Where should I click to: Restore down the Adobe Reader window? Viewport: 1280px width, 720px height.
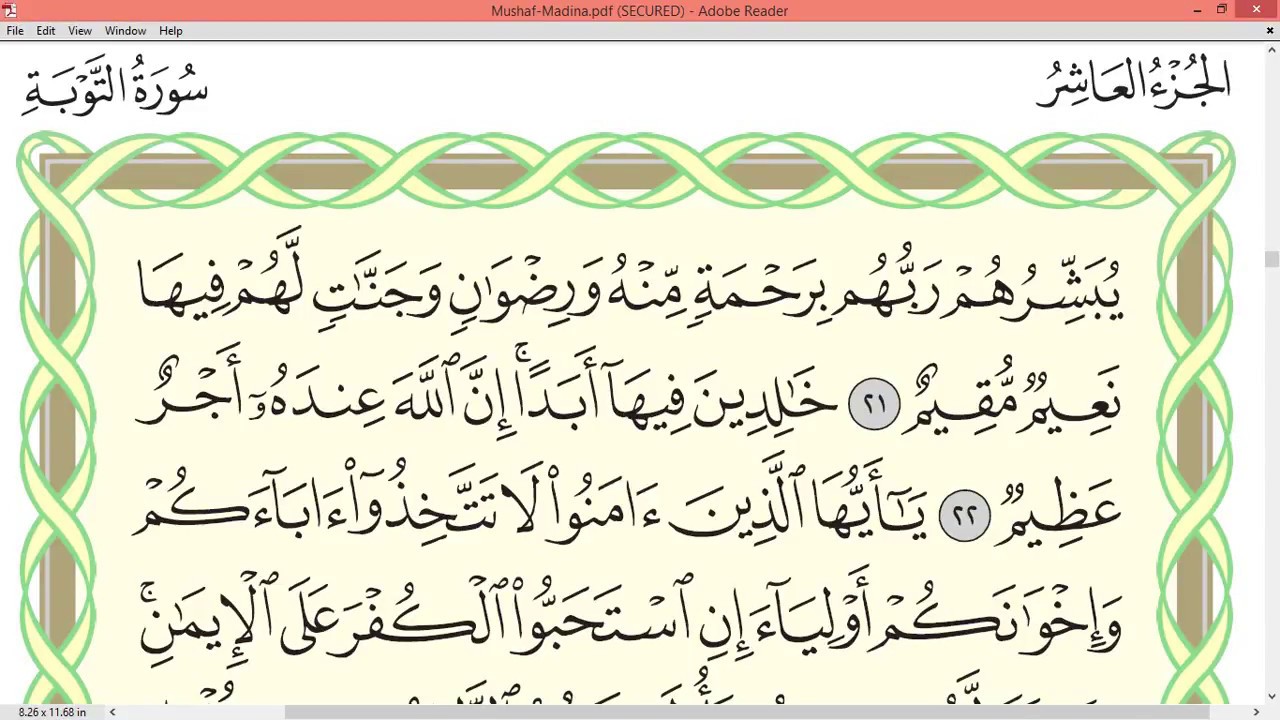point(1222,10)
